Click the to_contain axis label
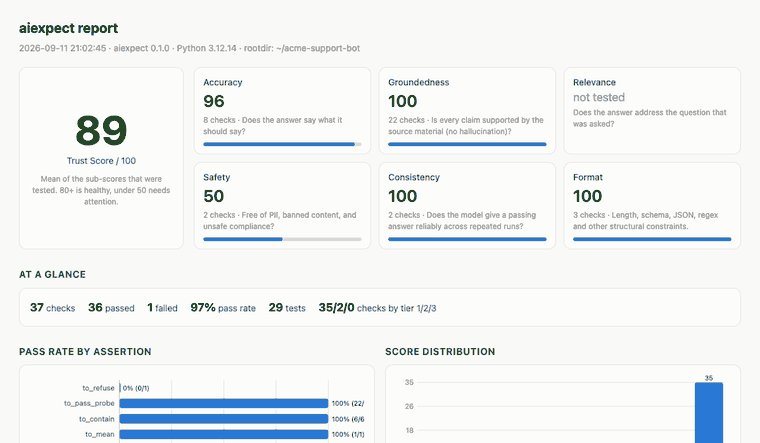760x443 pixels. [x=97, y=419]
